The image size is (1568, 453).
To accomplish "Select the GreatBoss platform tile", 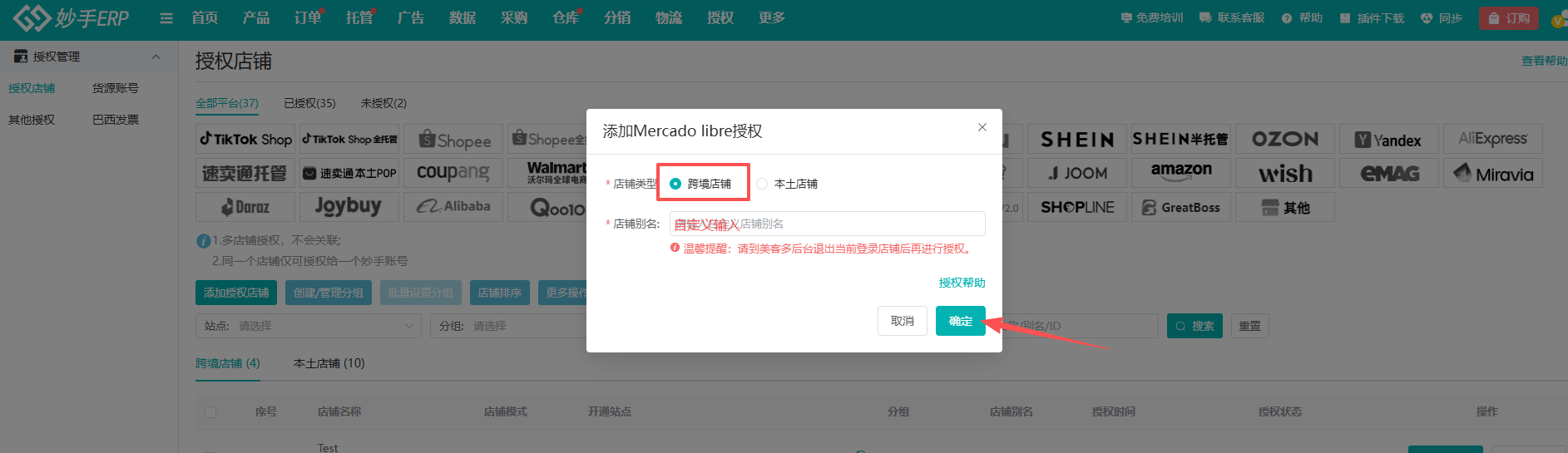I will (1181, 207).
